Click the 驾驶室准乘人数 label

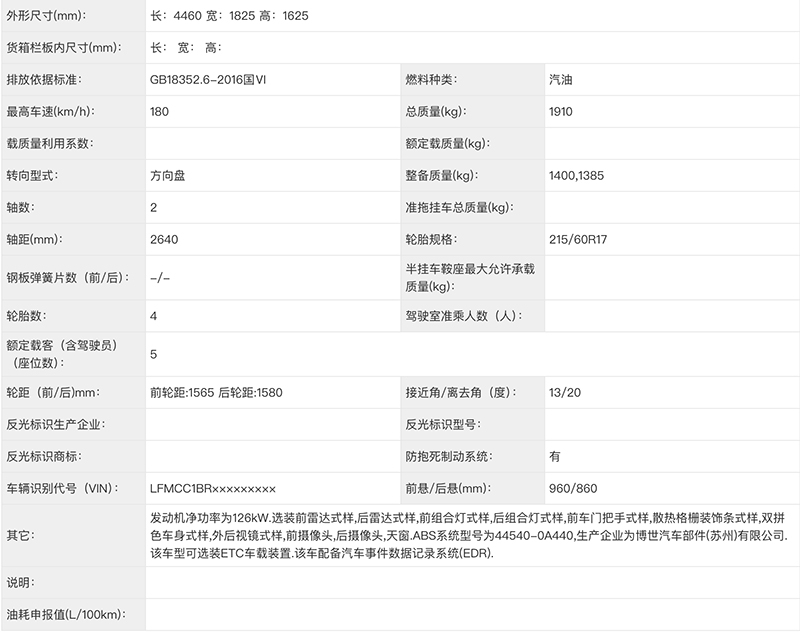coord(464,316)
